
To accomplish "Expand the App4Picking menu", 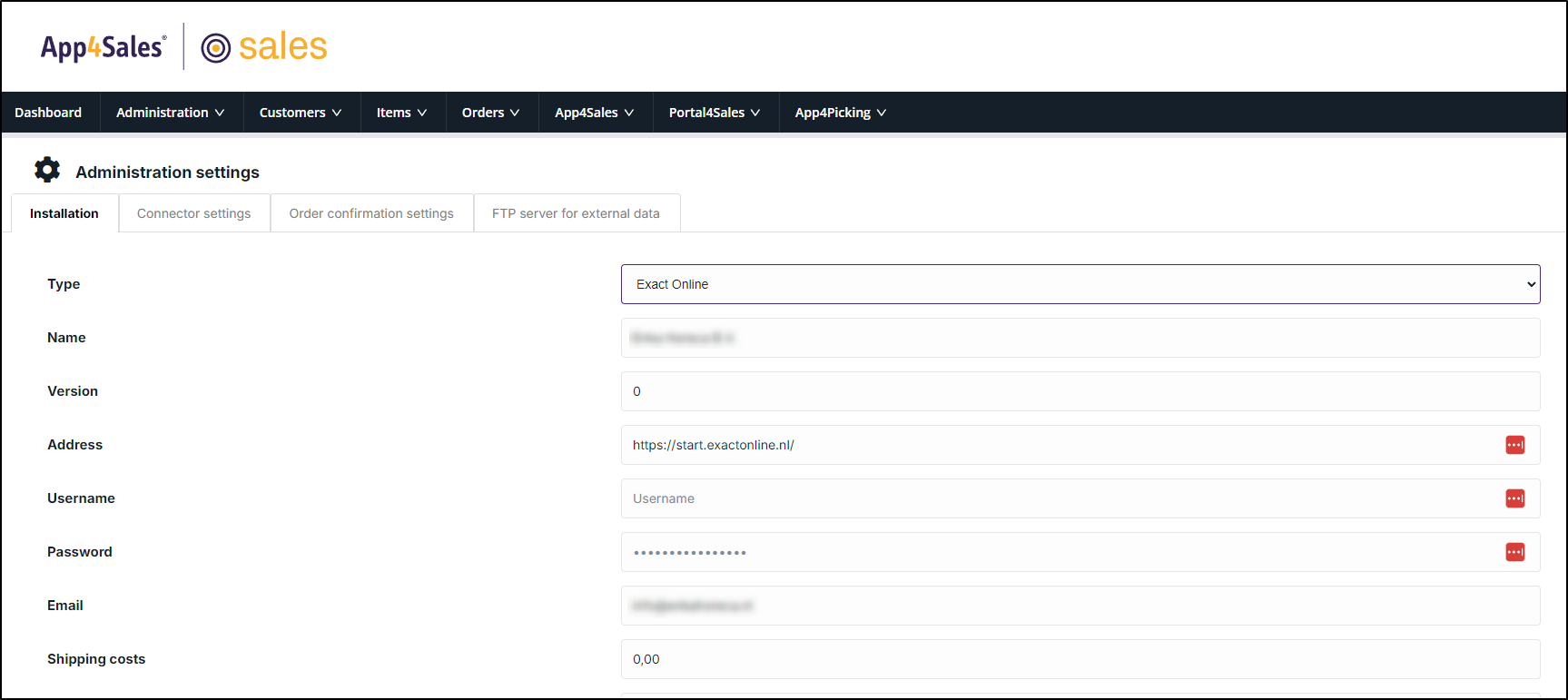I will pos(841,113).
